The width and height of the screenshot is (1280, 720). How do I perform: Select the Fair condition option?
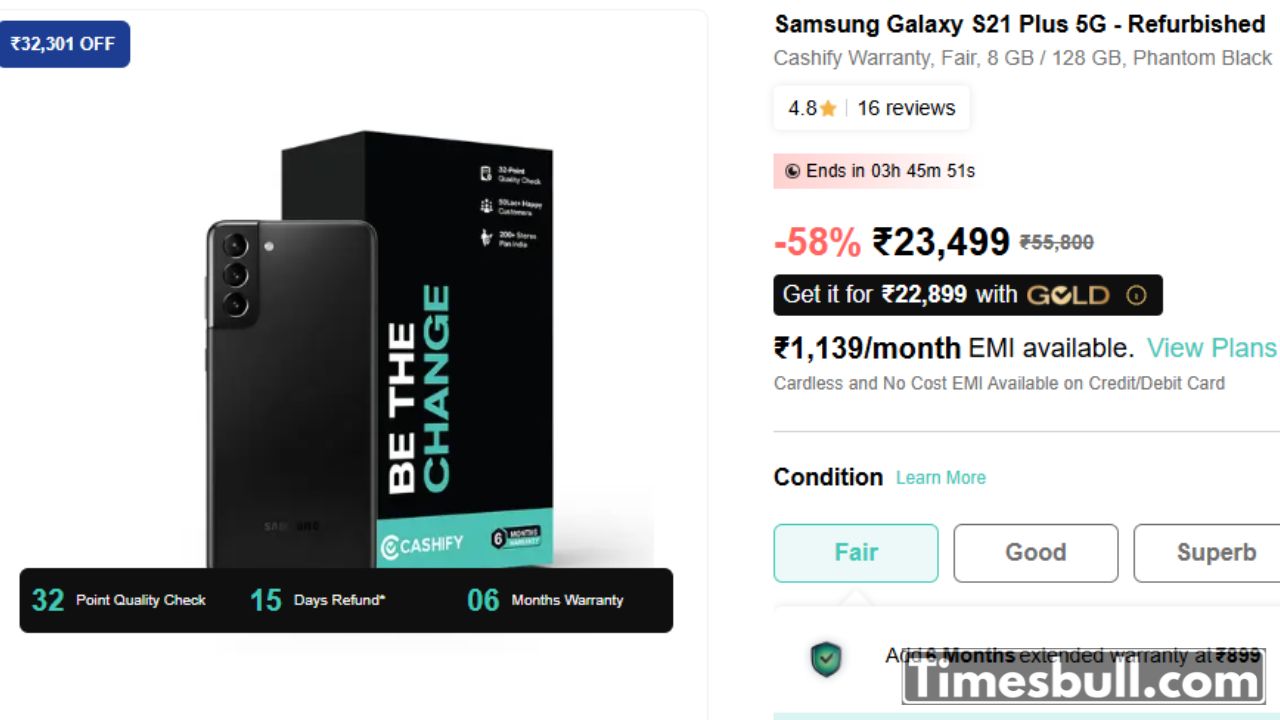click(856, 553)
